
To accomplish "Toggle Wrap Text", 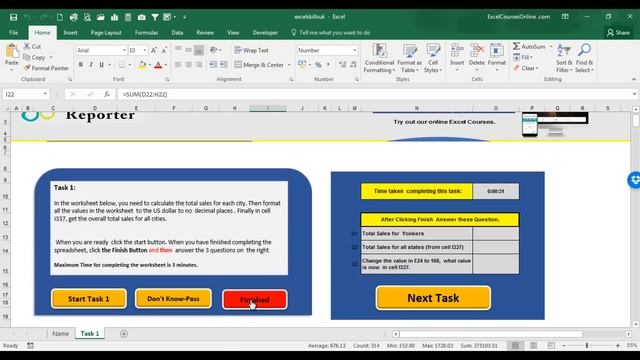I will pyautogui.click(x=251, y=50).
